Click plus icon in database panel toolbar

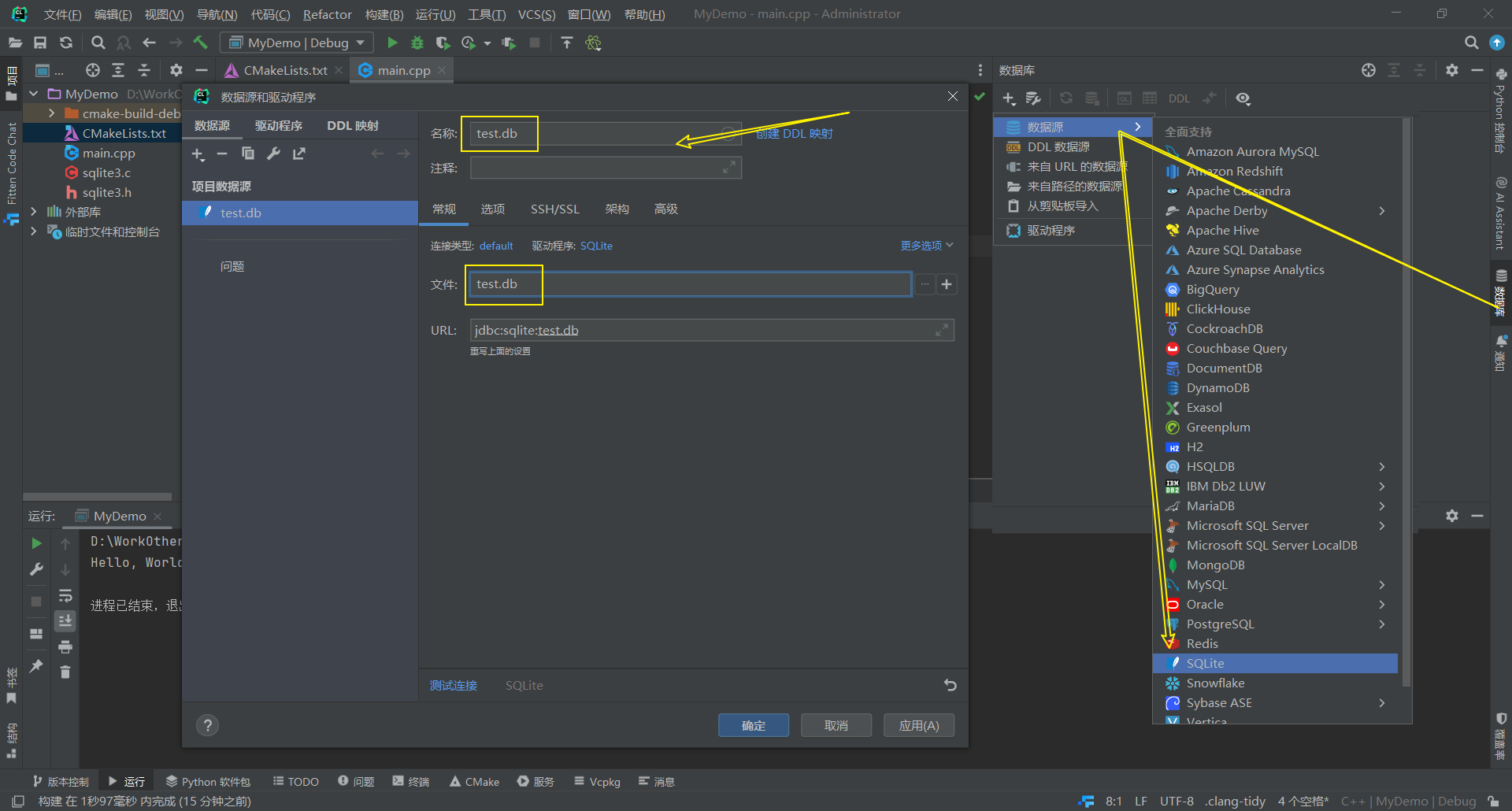click(1009, 98)
